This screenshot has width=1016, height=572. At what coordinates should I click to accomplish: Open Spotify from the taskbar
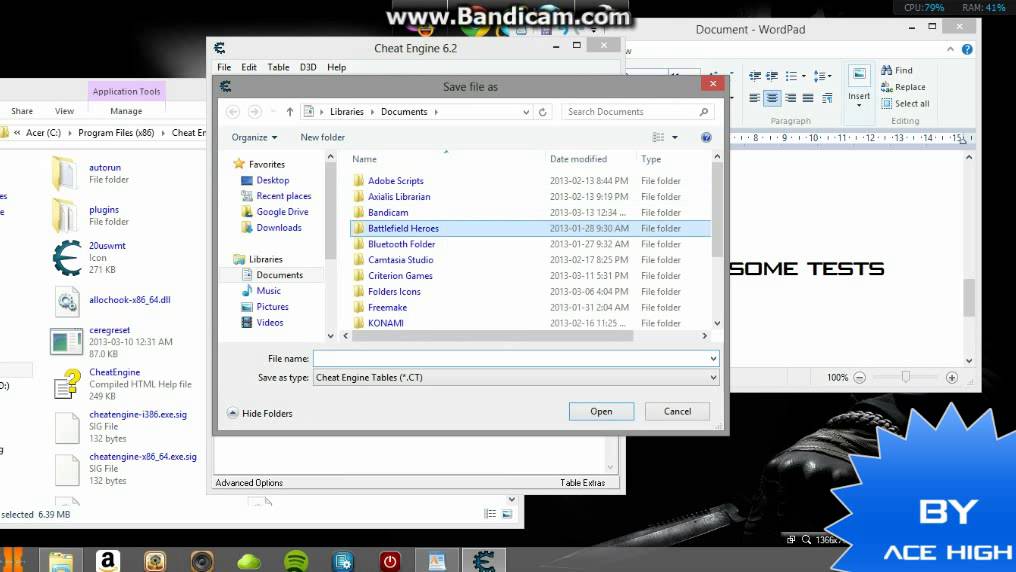tap(296, 561)
